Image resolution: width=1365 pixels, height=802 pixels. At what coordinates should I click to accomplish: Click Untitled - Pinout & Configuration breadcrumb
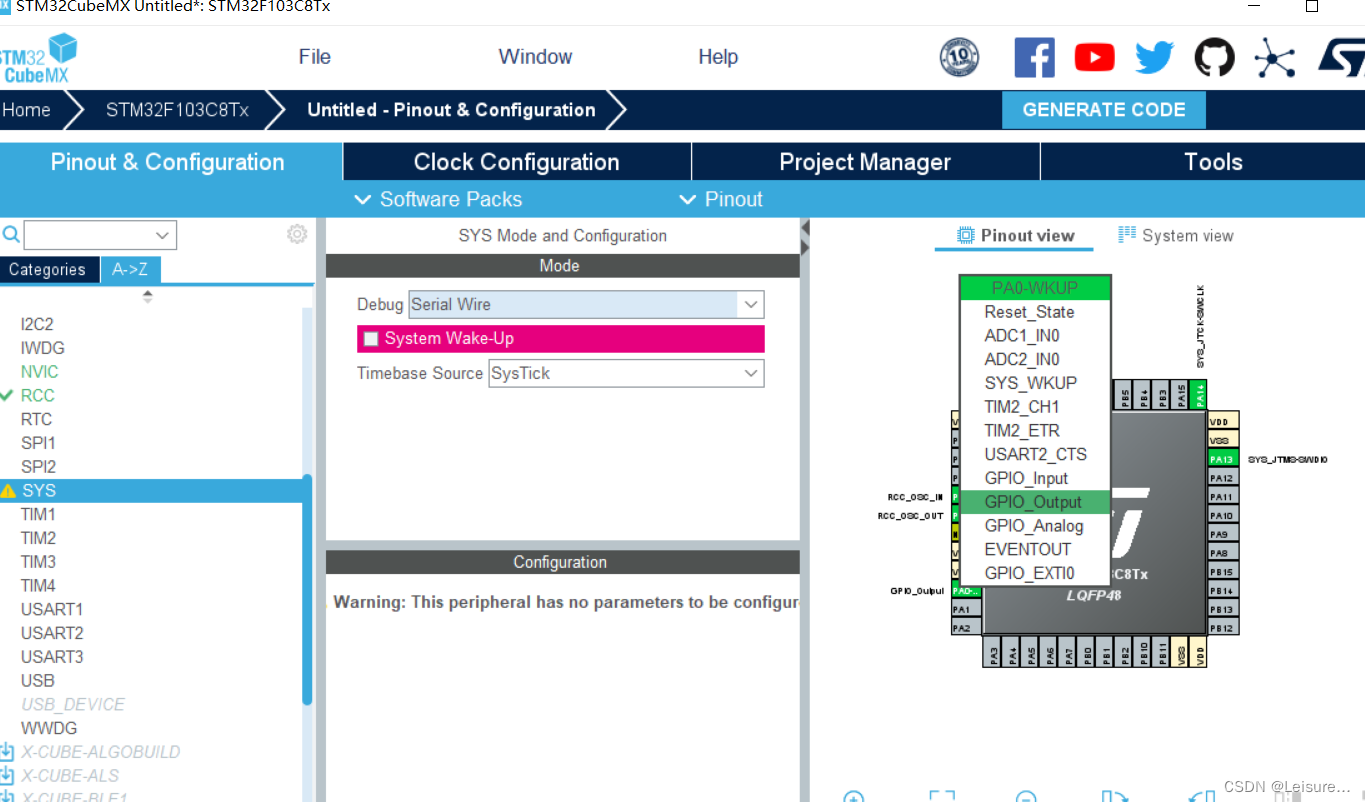point(451,110)
